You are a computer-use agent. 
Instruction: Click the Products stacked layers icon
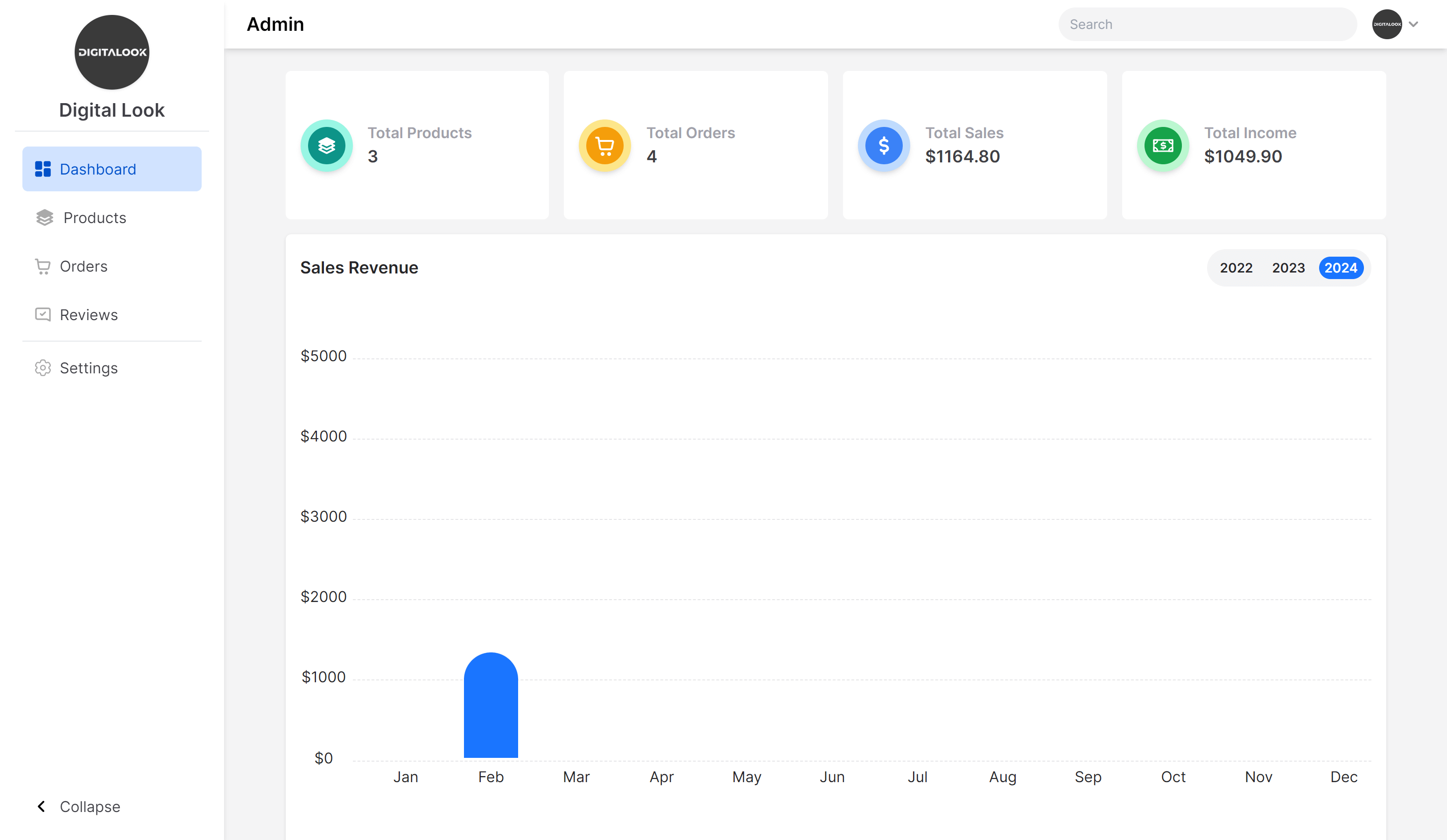pos(44,217)
